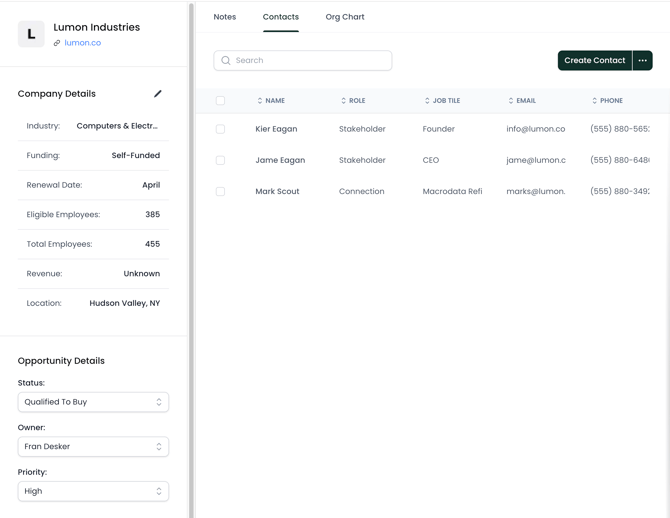
Task: Focus the contacts Search field
Action: tap(310, 61)
